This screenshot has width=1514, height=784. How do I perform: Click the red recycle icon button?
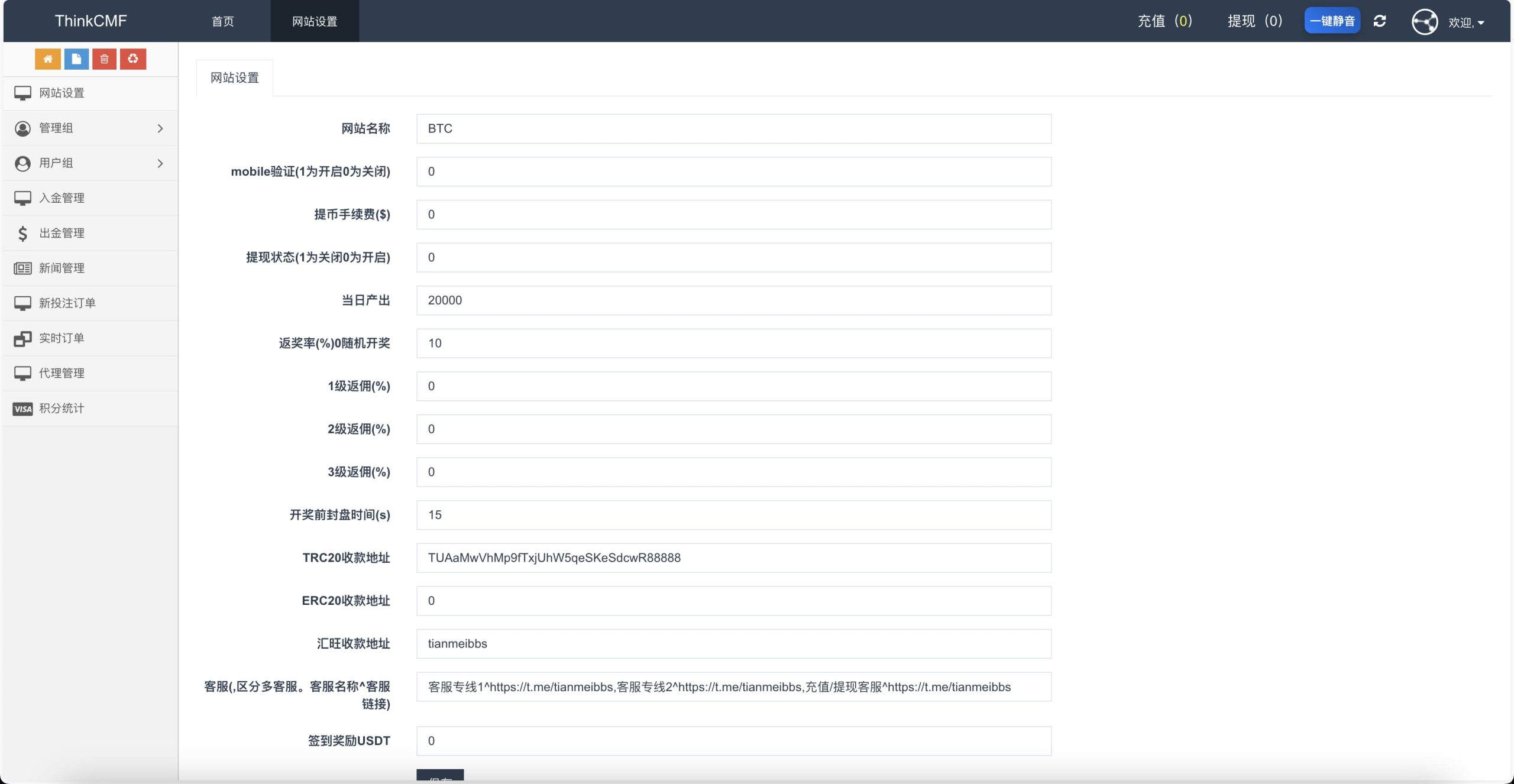pos(133,59)
